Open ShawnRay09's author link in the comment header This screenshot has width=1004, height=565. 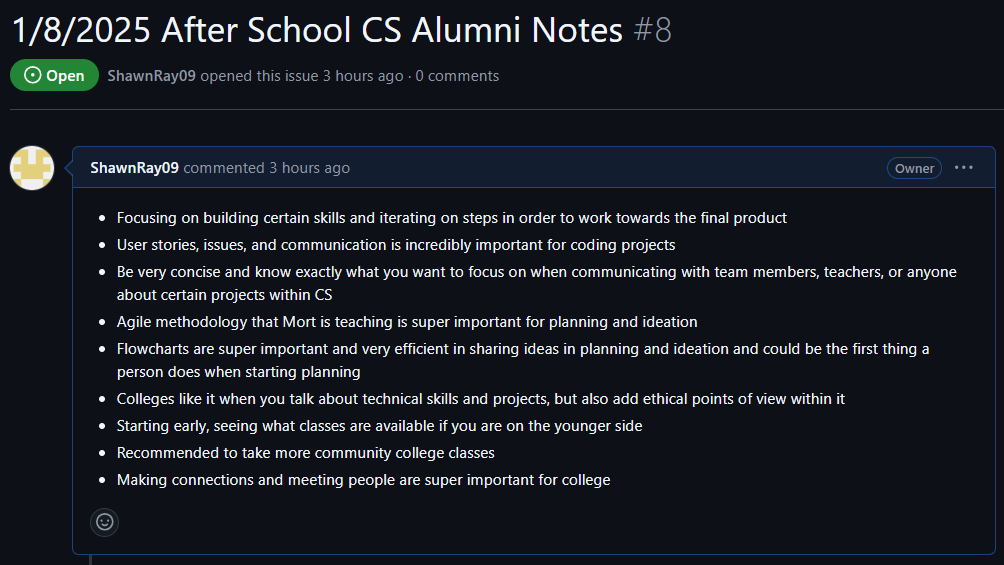coord(134,168)
